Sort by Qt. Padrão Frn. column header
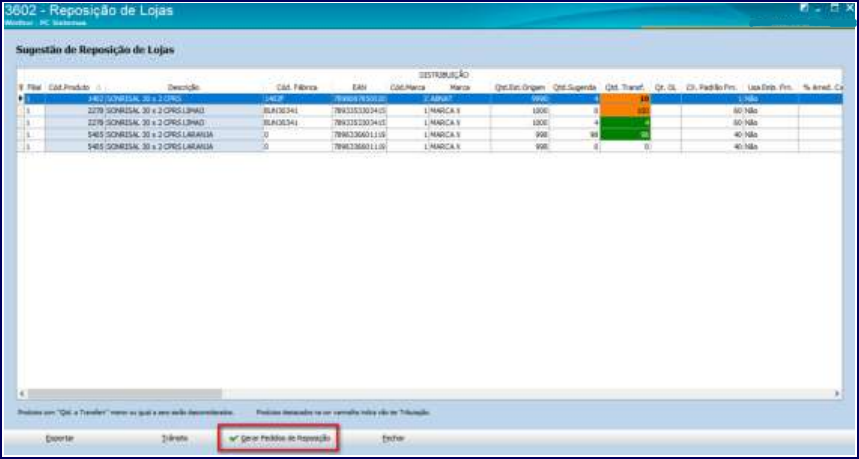Viewport: 859px width, 459px height. pyautogui.click(x=712, y=88)
